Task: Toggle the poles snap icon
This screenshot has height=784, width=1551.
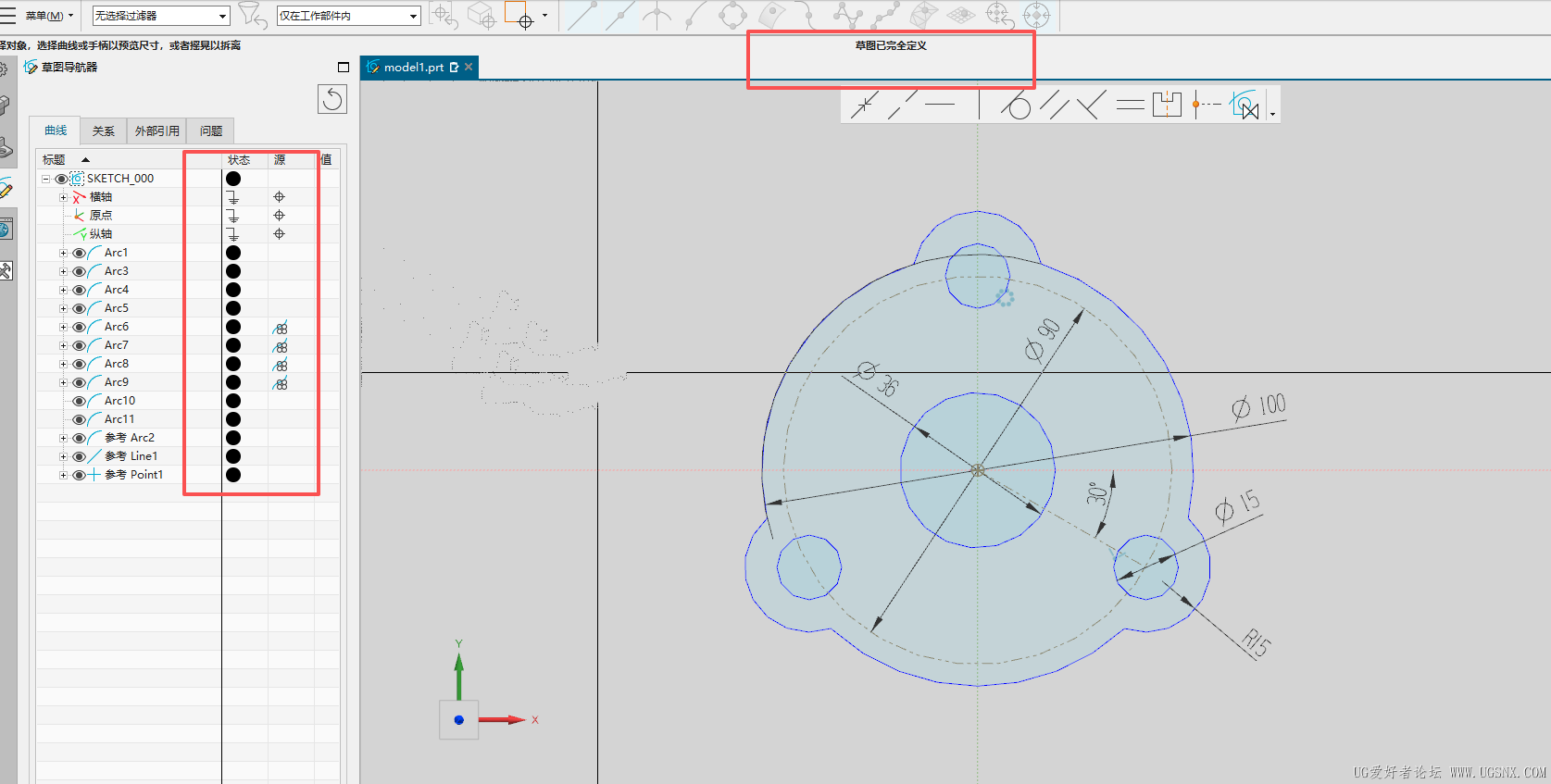Action: [847, 15]
